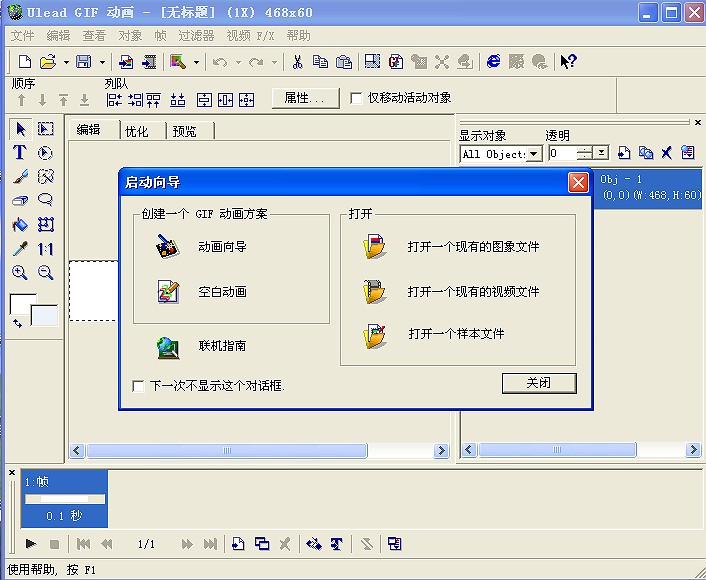Toggle 仅移动活动对象 checkbox
Viewport: 706px width, 580px height.
click(356, 98)
